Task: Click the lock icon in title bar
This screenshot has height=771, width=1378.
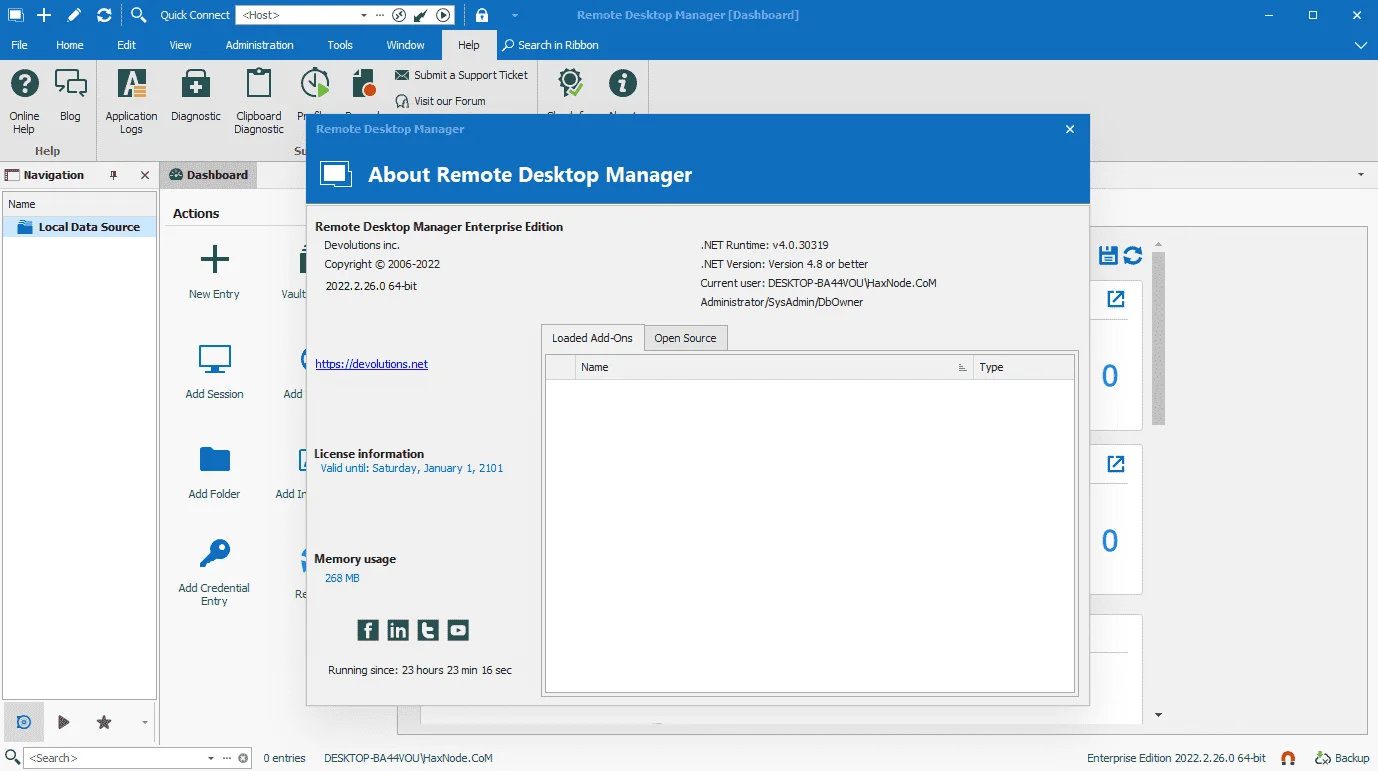Action: 482,15
